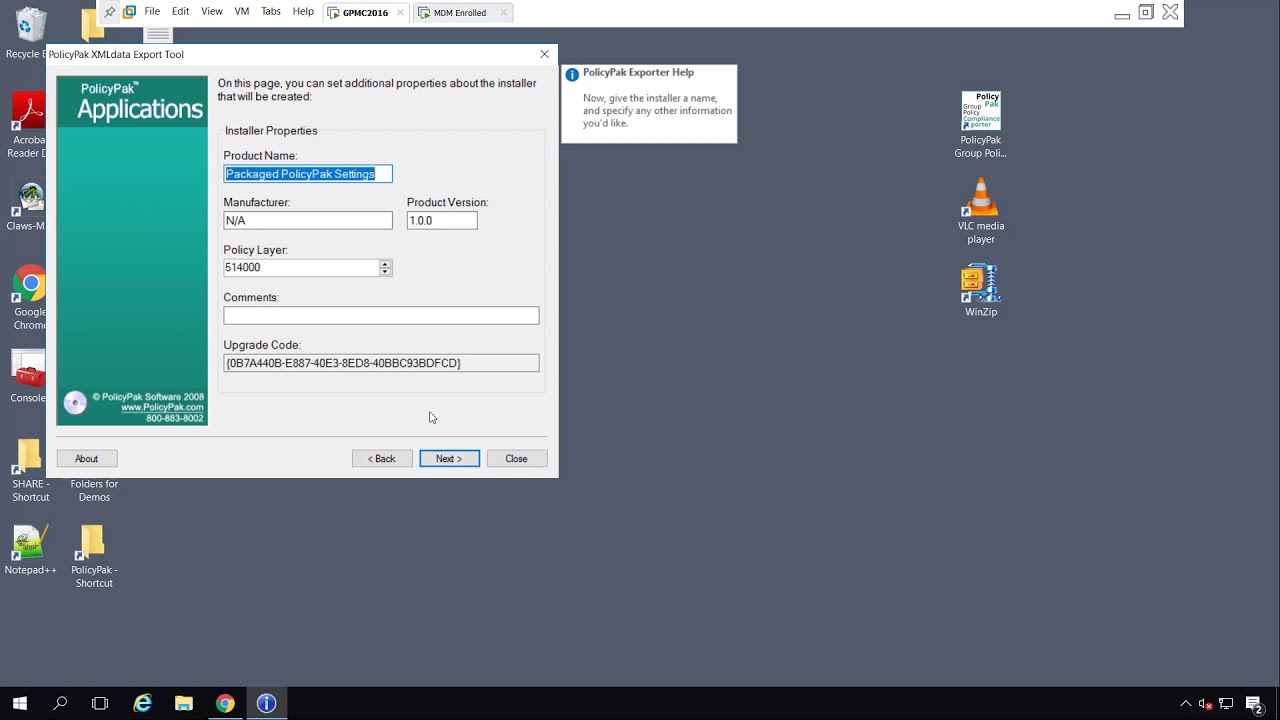1280x720 pixels.
Task: Launch Internet Explorer from the taskbar
Action: click(x=143, y=704)
